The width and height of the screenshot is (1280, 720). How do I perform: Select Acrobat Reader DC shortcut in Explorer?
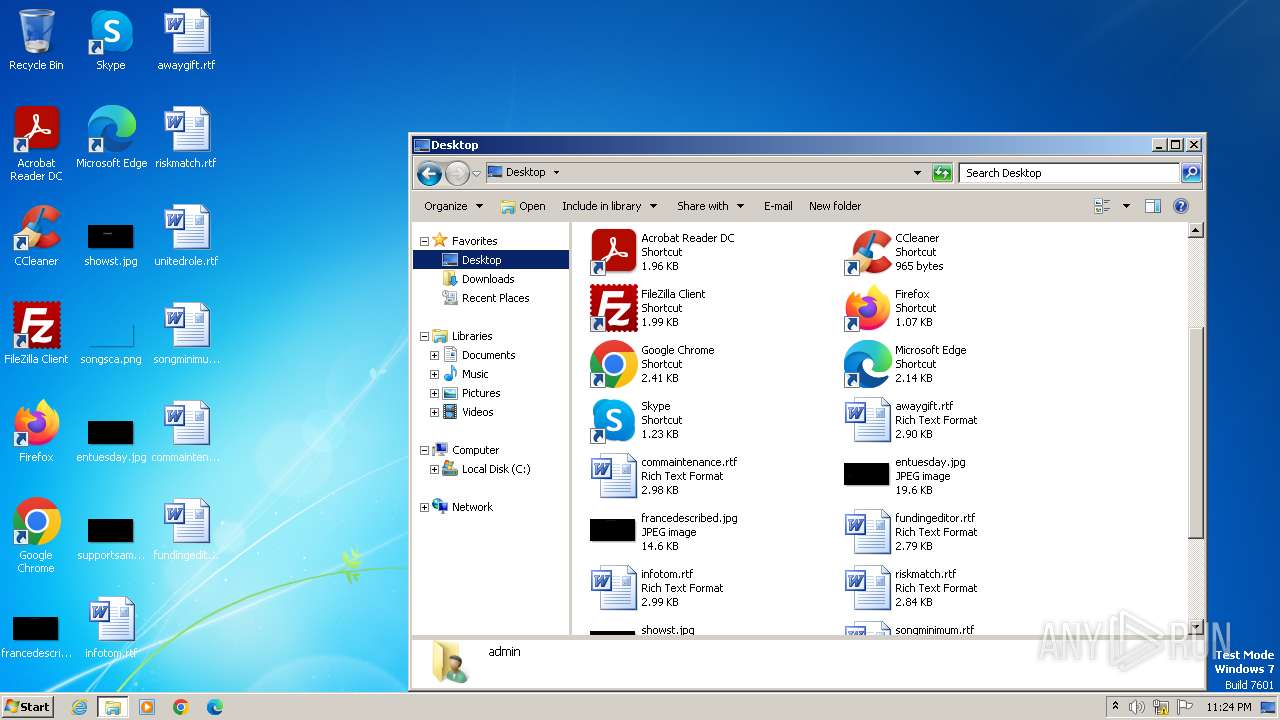[x=663, y=252]
